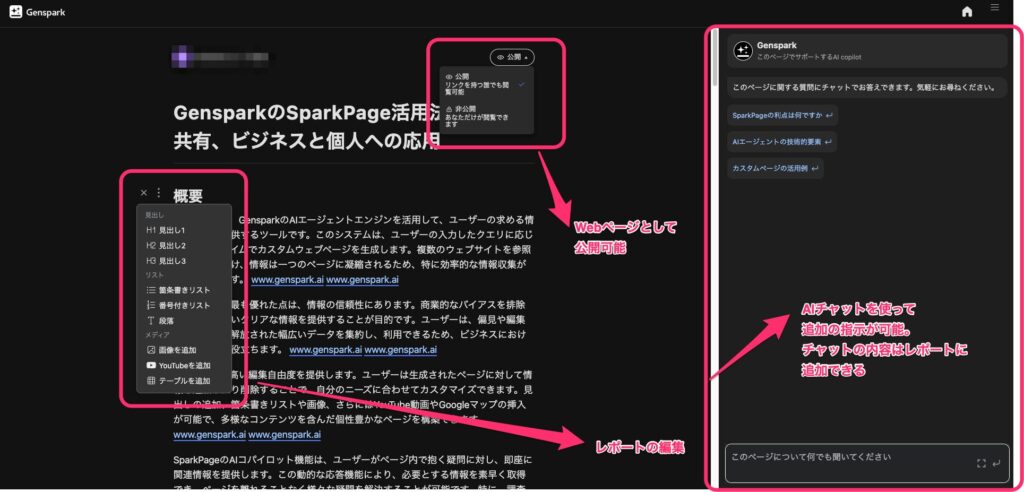
Task: Ask the suggested question AIエージェントの技術的要素
Action: tap(782, 142)
